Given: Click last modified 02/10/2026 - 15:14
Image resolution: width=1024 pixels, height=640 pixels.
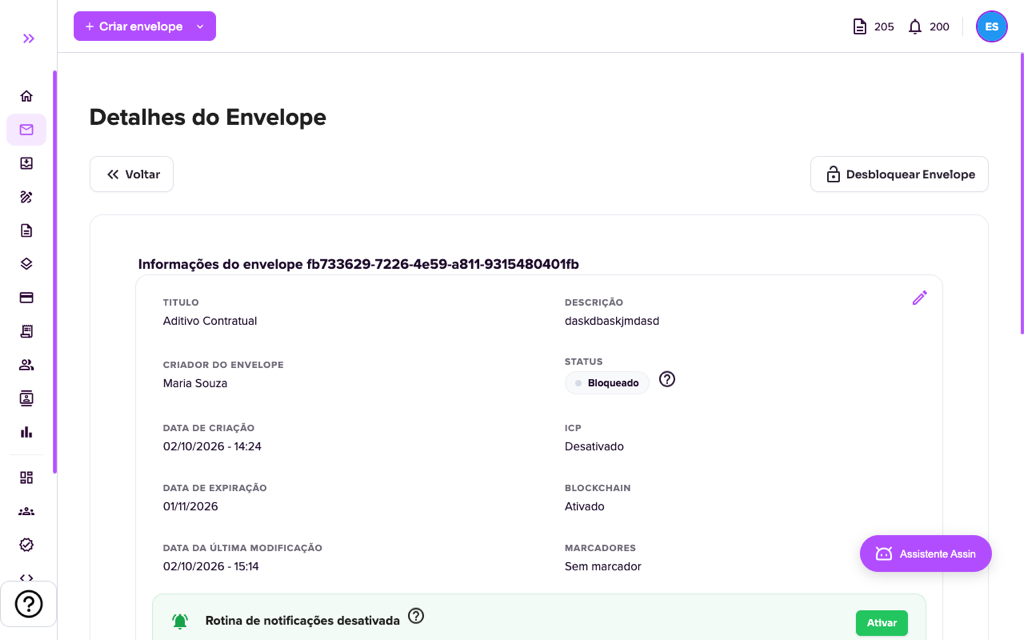Looking at the screenshot, I should [211, 566].
